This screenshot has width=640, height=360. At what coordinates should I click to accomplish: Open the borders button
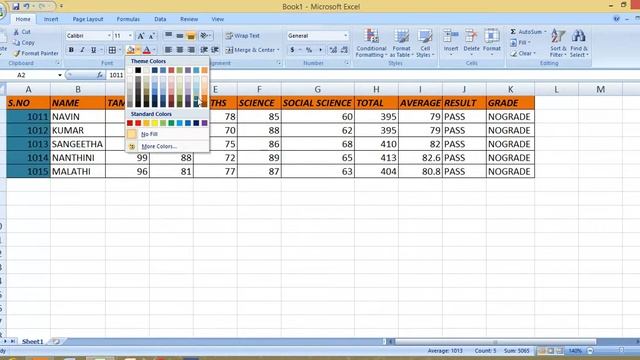(x=112, y=50)
